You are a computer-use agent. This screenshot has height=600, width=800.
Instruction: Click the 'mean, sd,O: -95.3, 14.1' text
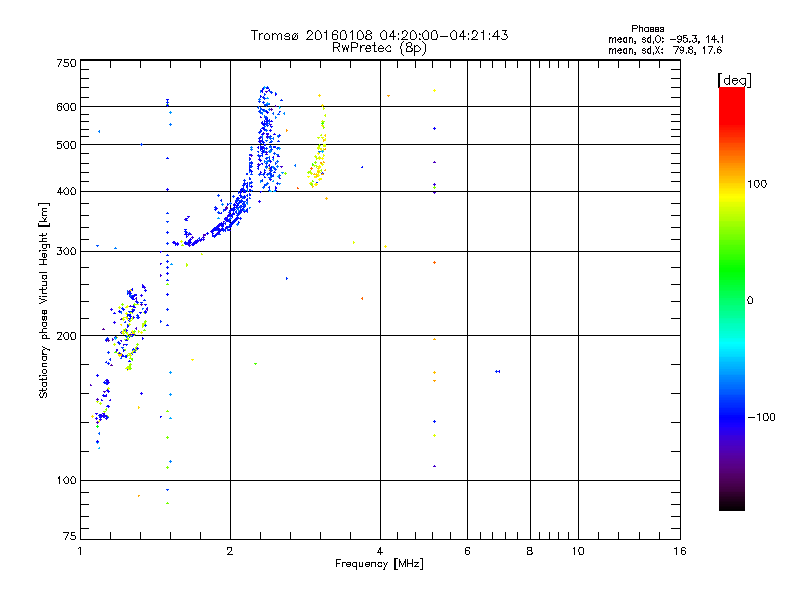pos(665,39)
